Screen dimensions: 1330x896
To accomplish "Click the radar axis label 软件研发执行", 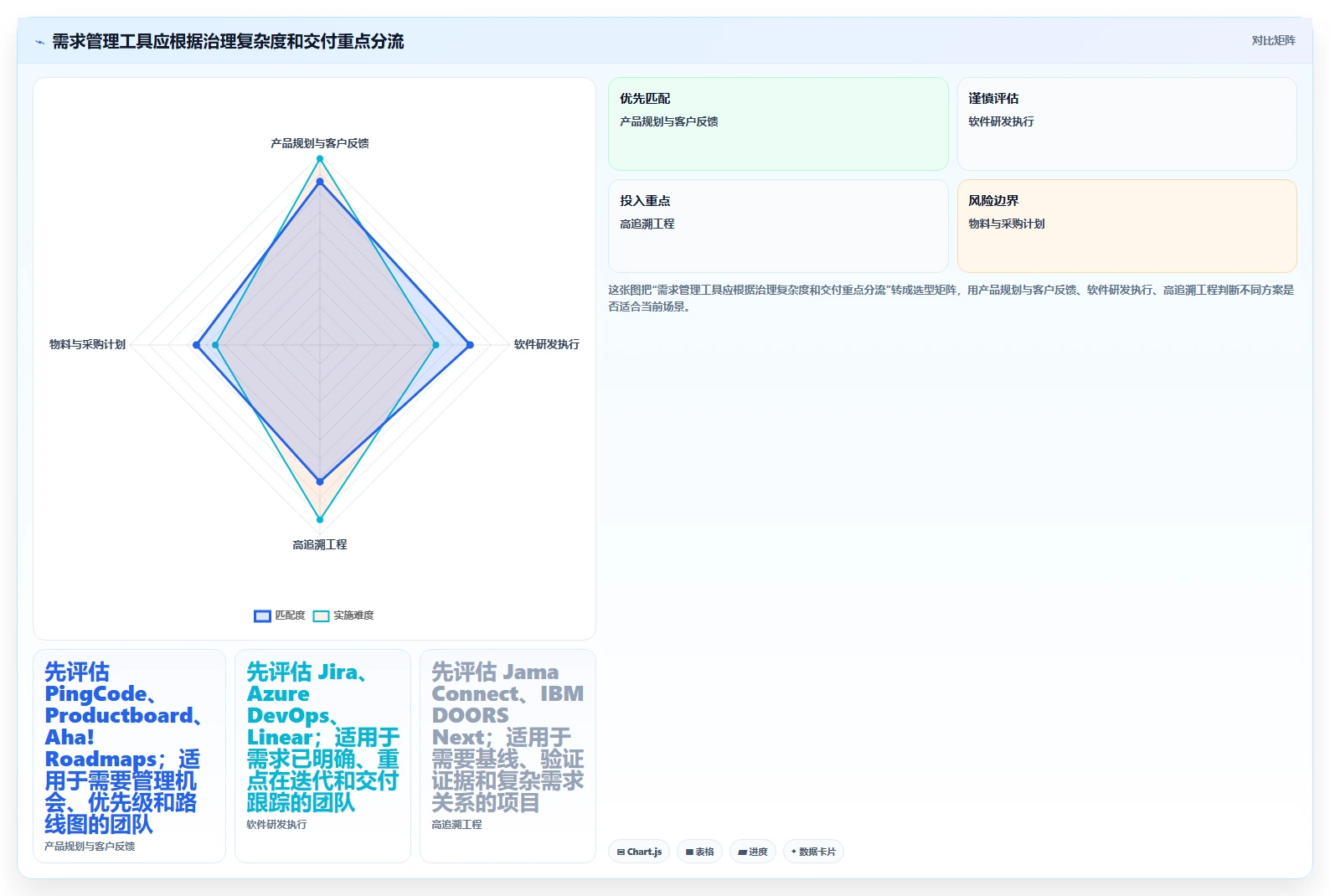I will pos(546,344).
